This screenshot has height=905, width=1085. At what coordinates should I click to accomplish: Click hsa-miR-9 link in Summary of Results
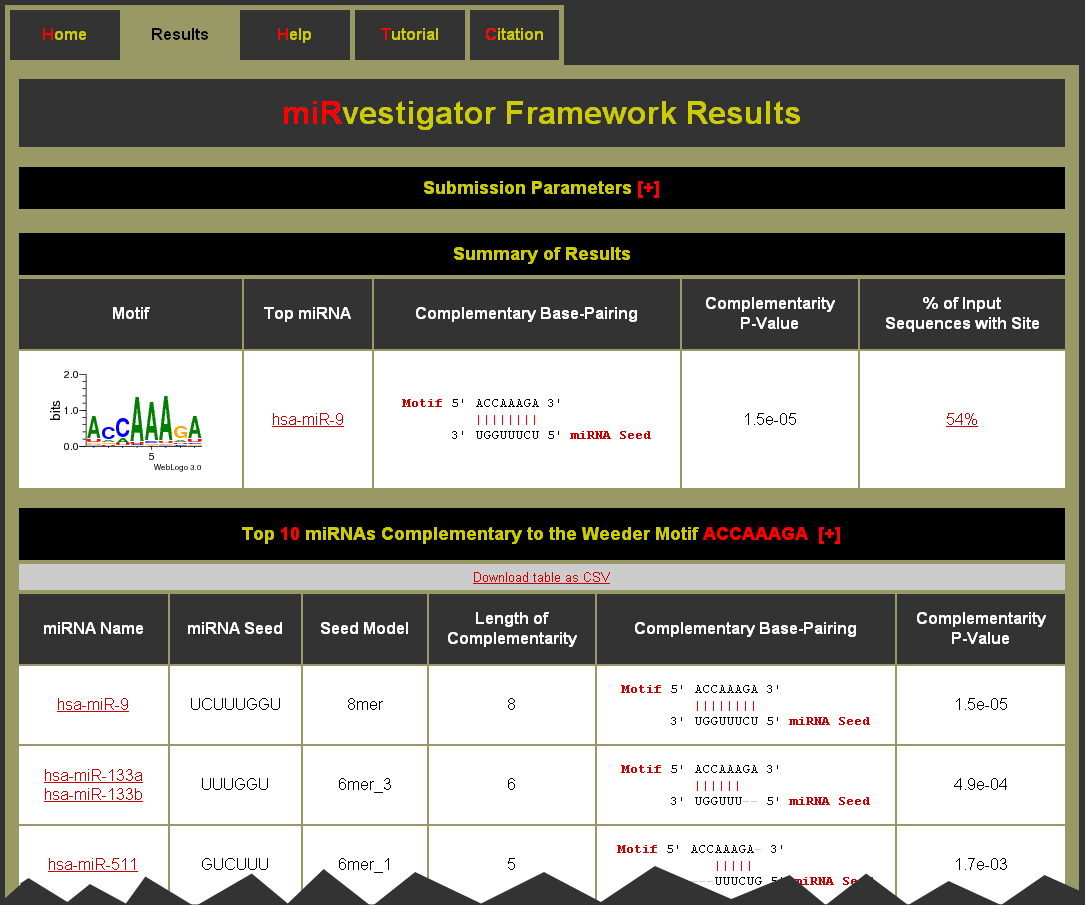click(308, 420)
